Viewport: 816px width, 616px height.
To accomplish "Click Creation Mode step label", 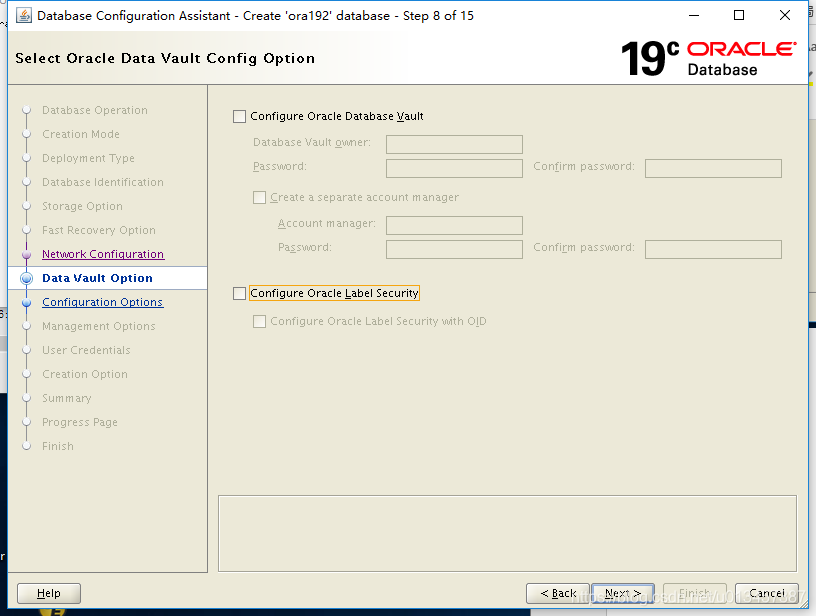I will pos(81,134).
